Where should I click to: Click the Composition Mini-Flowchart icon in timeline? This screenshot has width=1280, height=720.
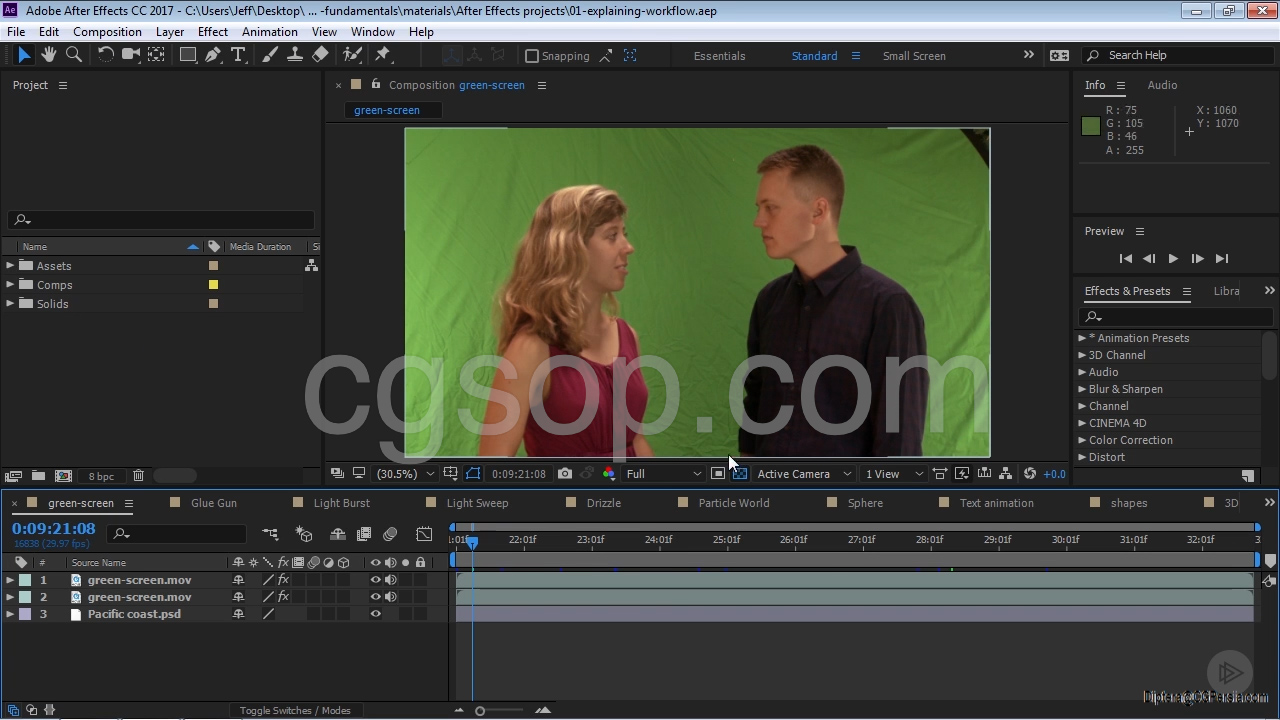pyautogui.click(x=270, y=535)
